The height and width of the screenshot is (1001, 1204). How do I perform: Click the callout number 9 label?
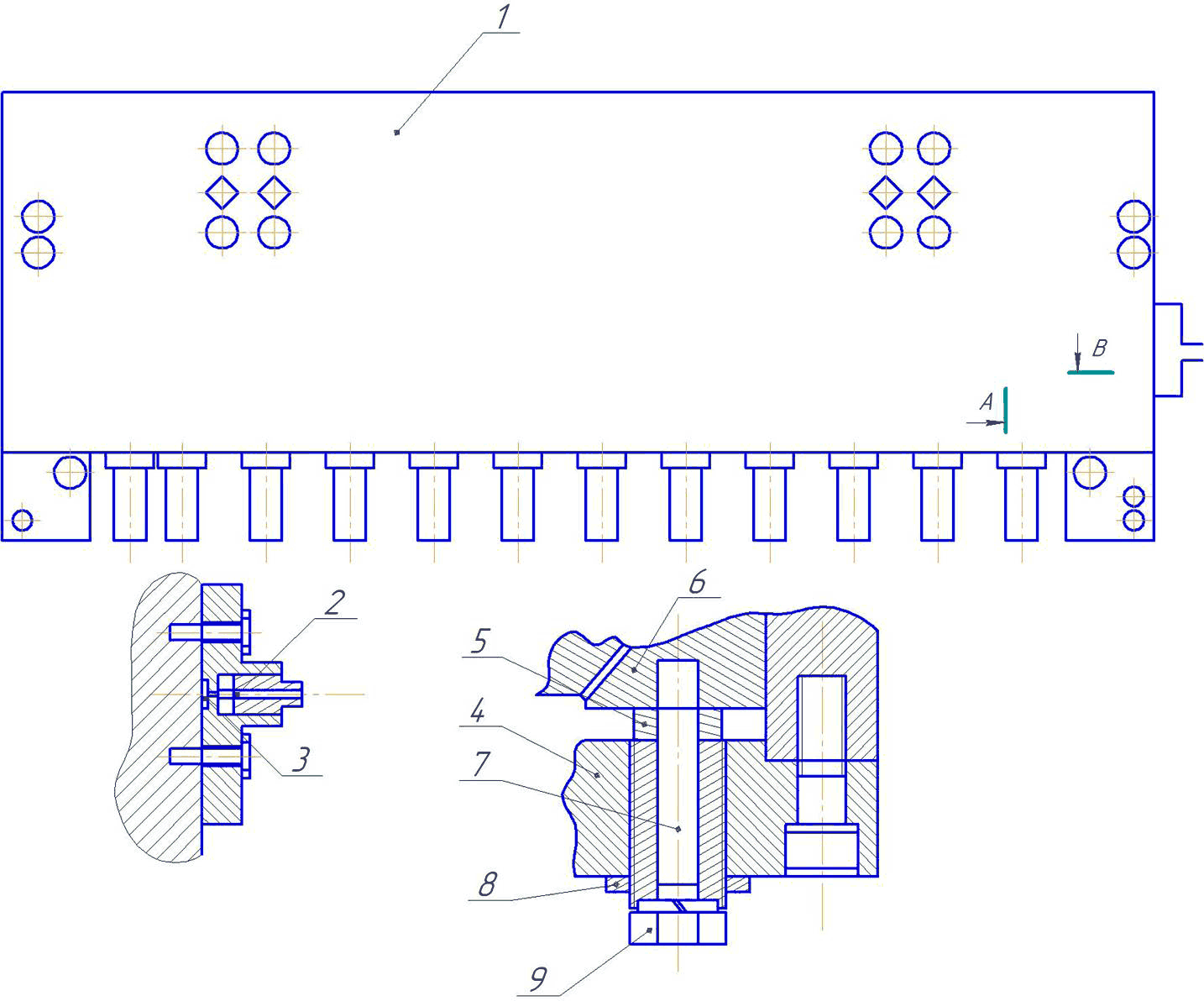coord(538,979)
